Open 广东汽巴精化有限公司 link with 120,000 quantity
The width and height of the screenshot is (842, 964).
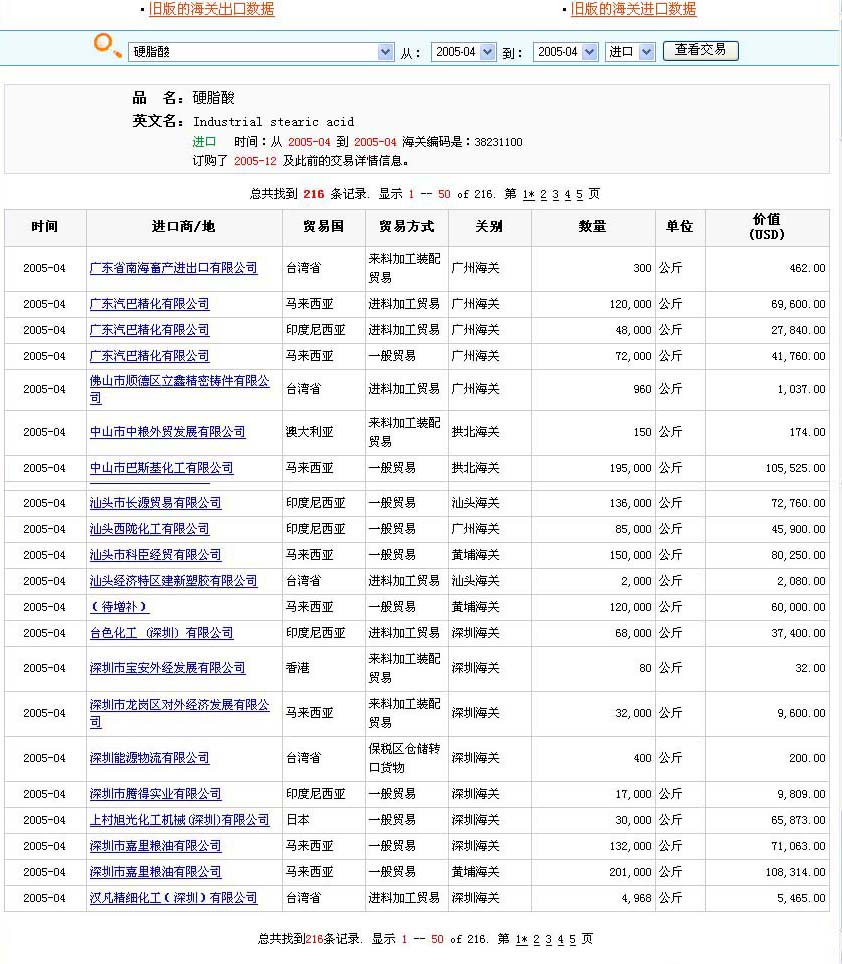pyautogui.click(x=149, y=304)
